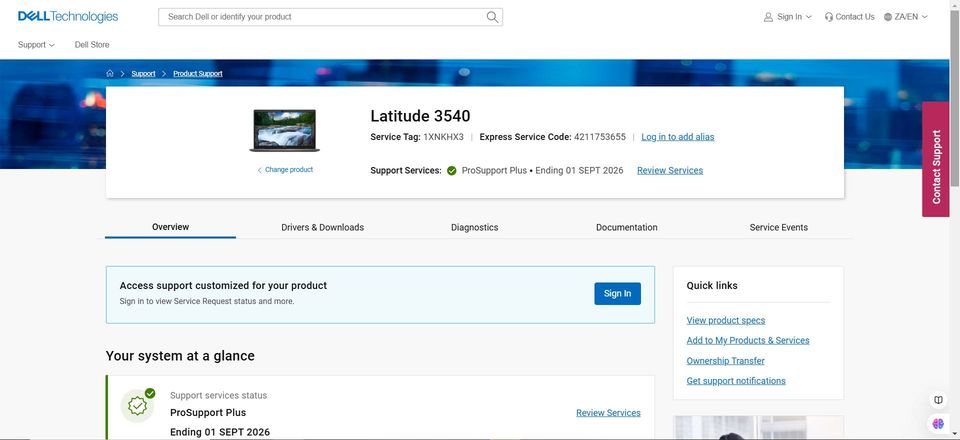
Task: Open the ZA/EN region language selector
Action: (x=906, y=17)
